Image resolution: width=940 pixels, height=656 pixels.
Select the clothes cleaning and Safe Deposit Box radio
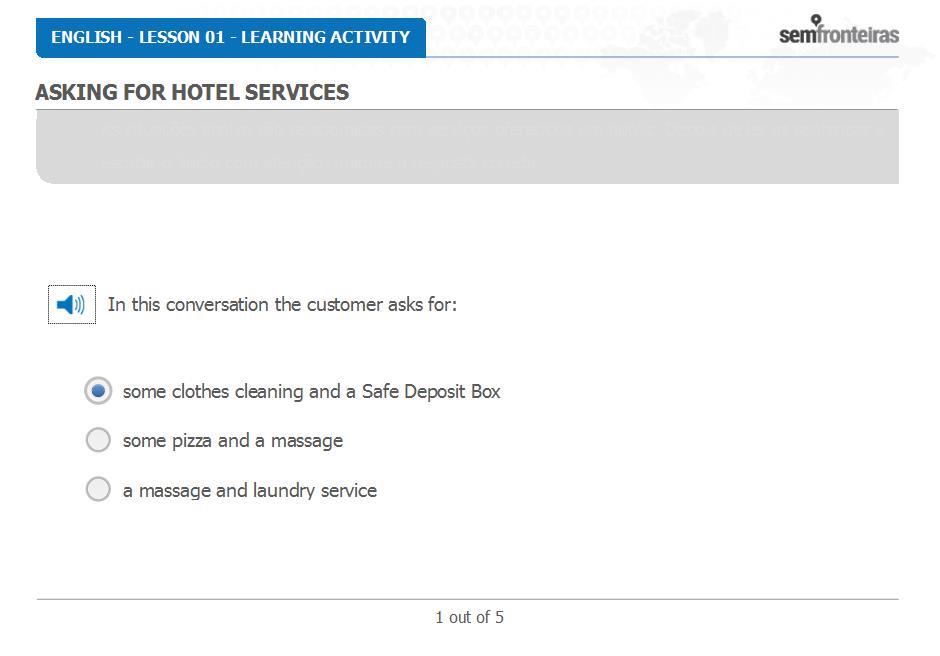pyautogui.click(x=98, y=391)
